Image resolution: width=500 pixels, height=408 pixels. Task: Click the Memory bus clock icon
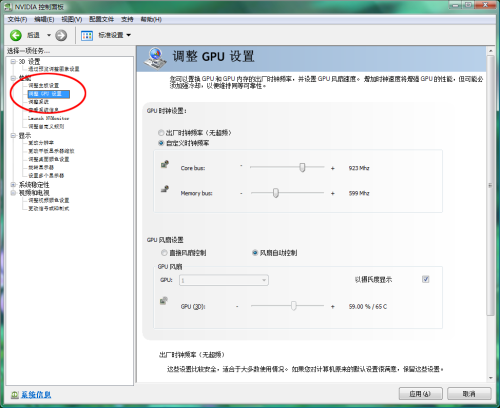[165, 189]
